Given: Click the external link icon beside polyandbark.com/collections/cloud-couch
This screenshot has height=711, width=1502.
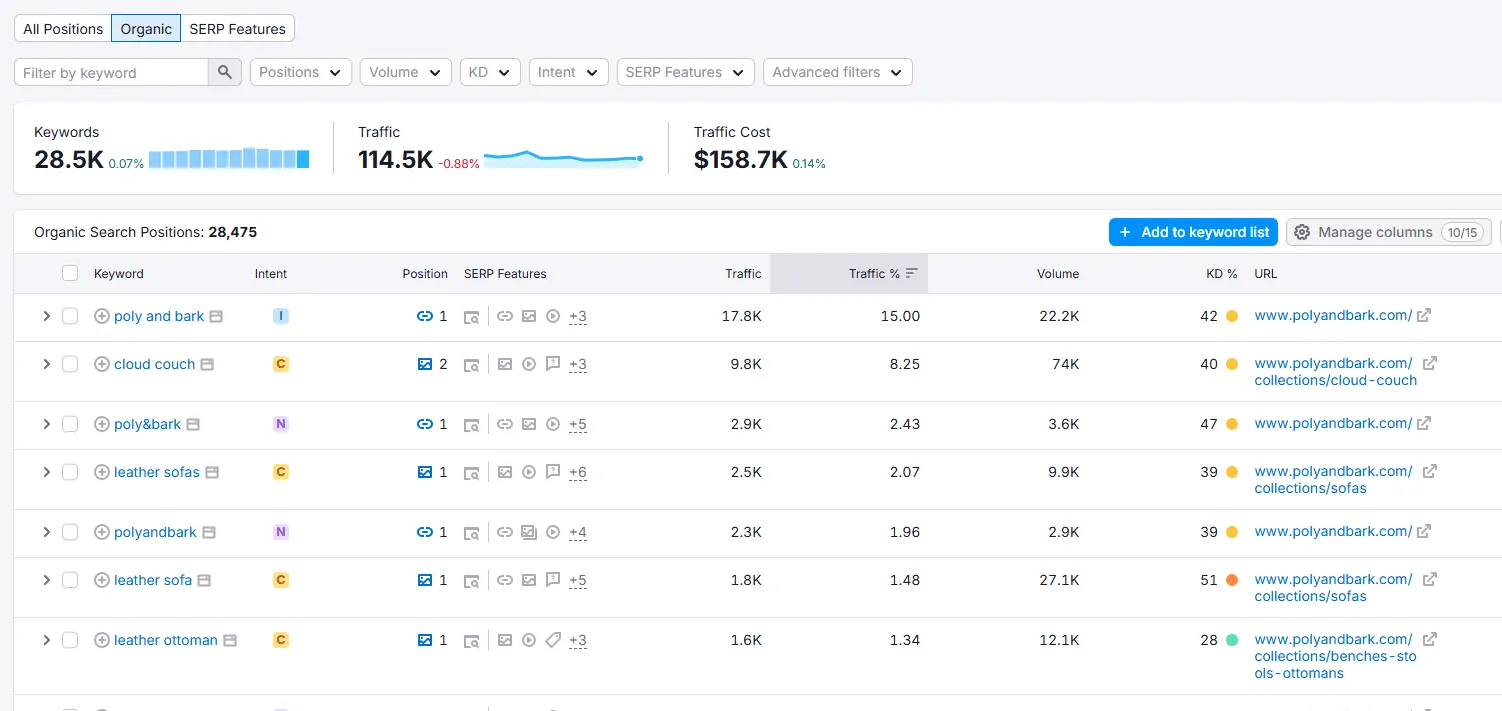Looking at the screenshot, I should pos(1429,363).
